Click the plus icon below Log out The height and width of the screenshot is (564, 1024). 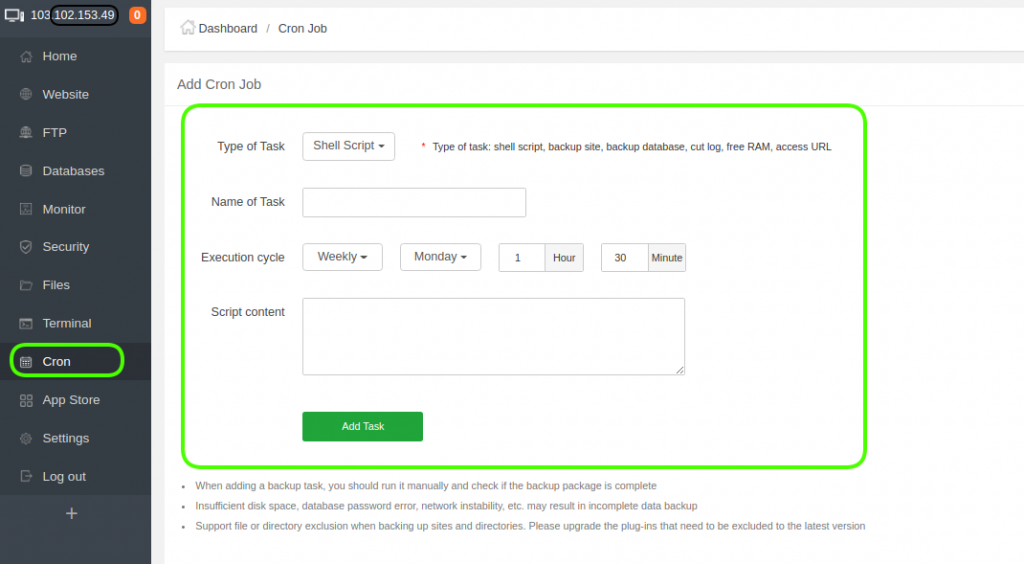pyautogui.click(x=71, y=513)
